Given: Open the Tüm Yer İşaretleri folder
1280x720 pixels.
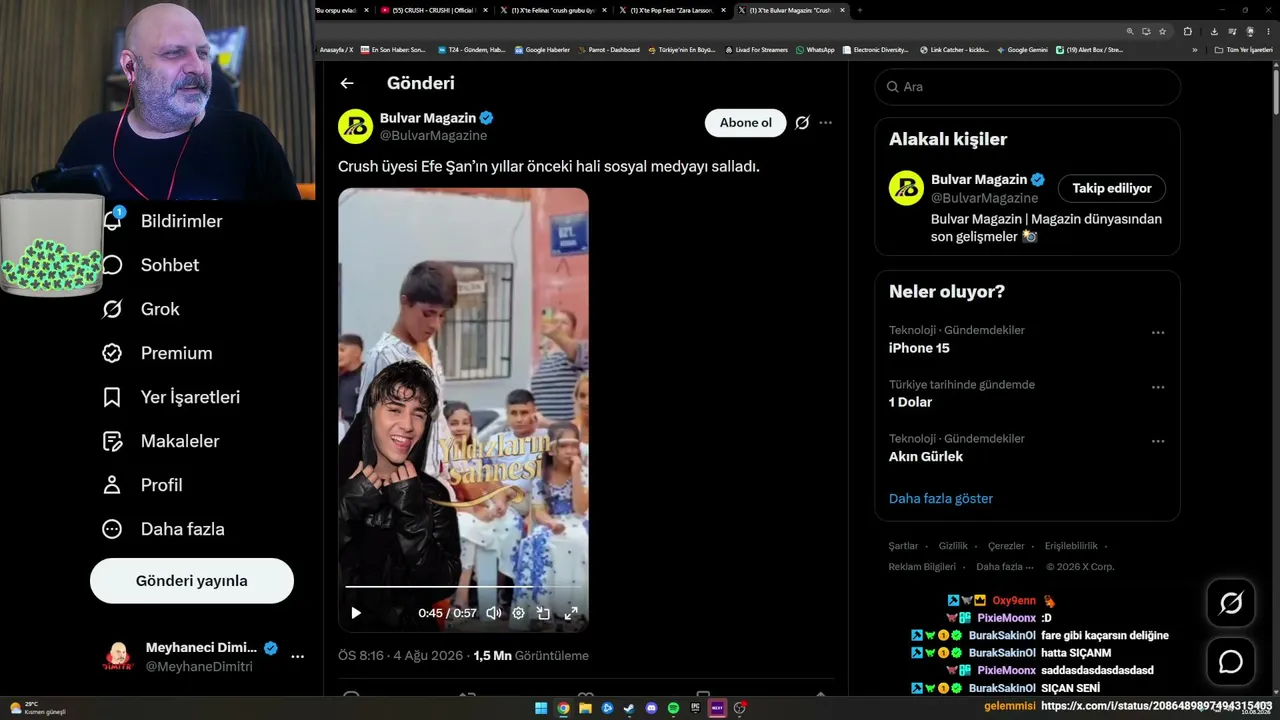Looking at the screenshot, I should (1244, 49).
